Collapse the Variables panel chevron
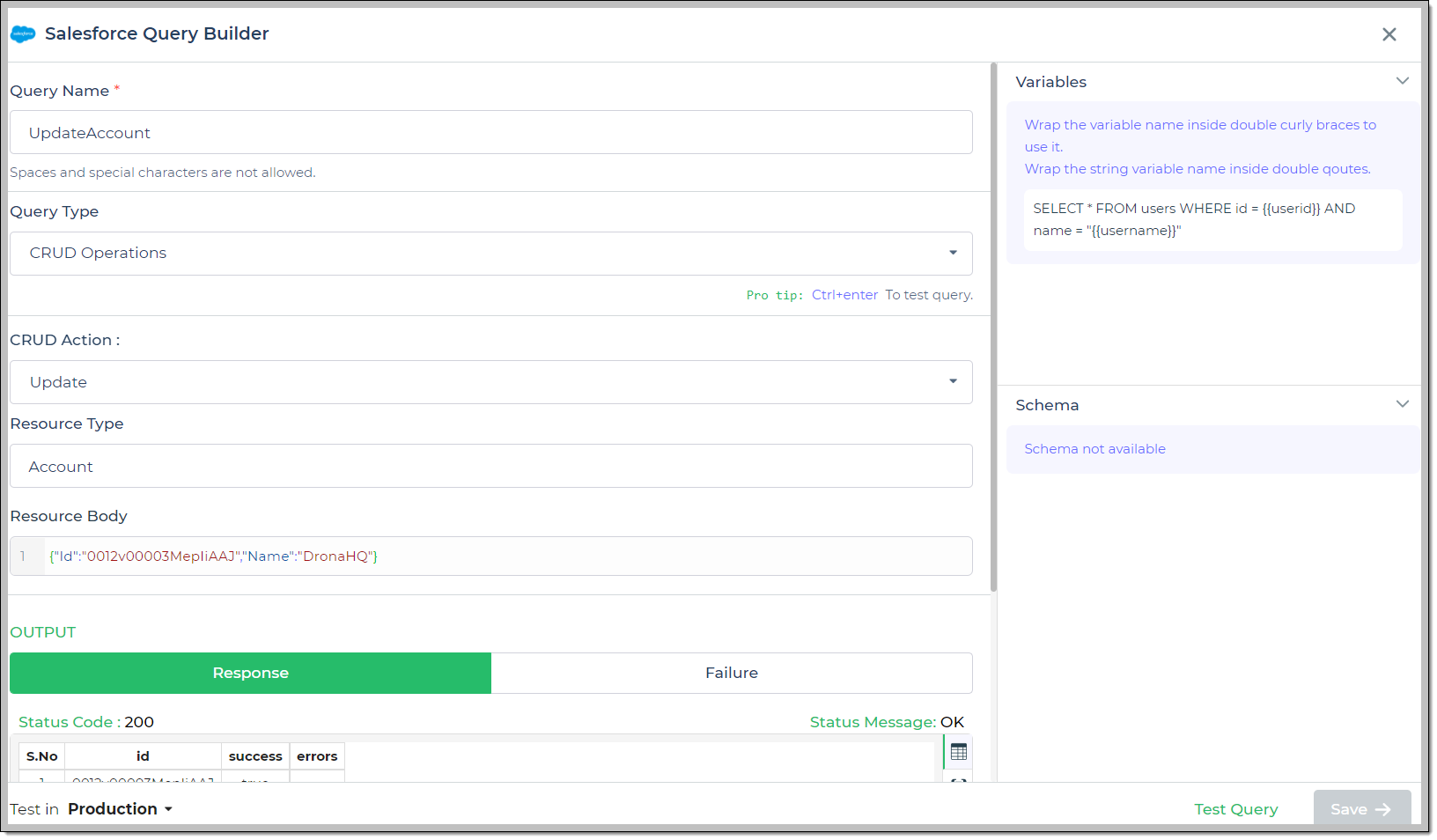The width and height of the screenshot is (1437, 840). (x=1403, y=81)
